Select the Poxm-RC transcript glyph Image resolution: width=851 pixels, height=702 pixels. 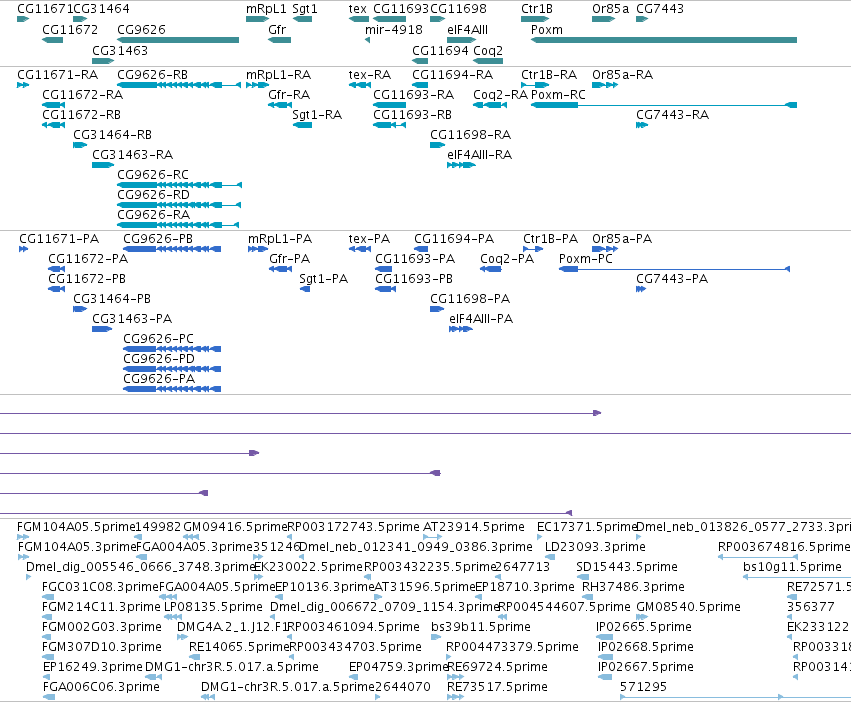(x=664, y=105)
